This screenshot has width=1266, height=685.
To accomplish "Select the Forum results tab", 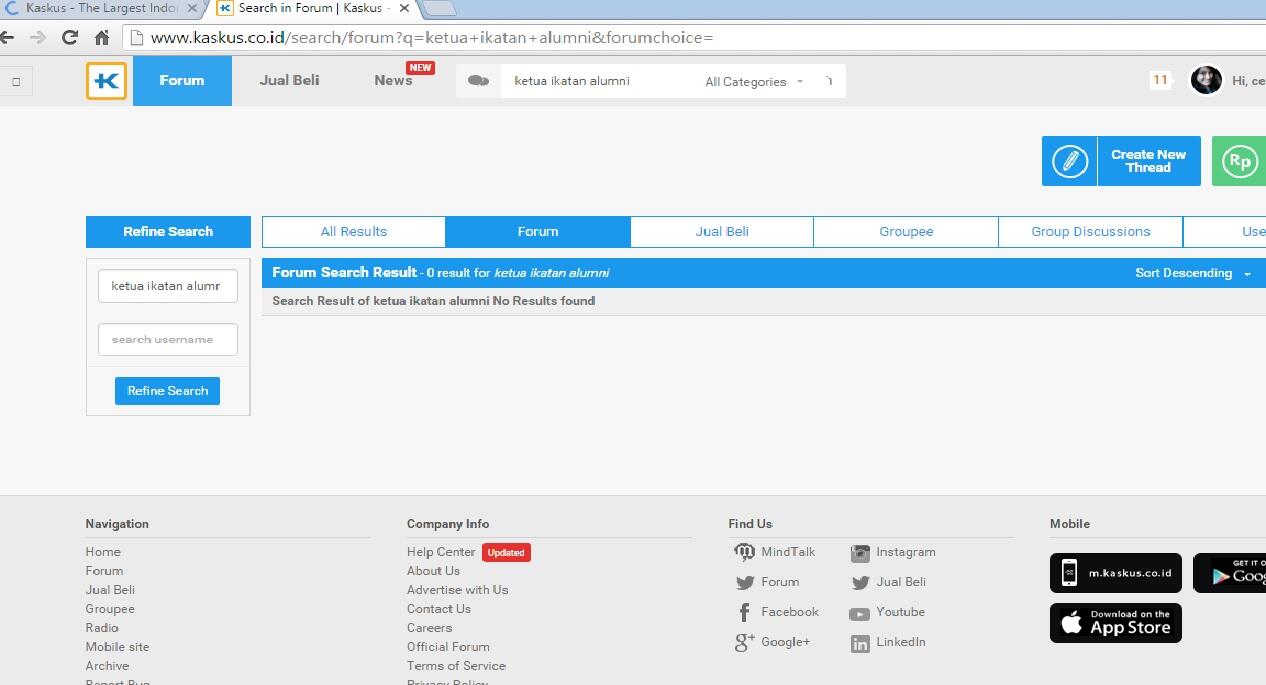I will 538,232.
